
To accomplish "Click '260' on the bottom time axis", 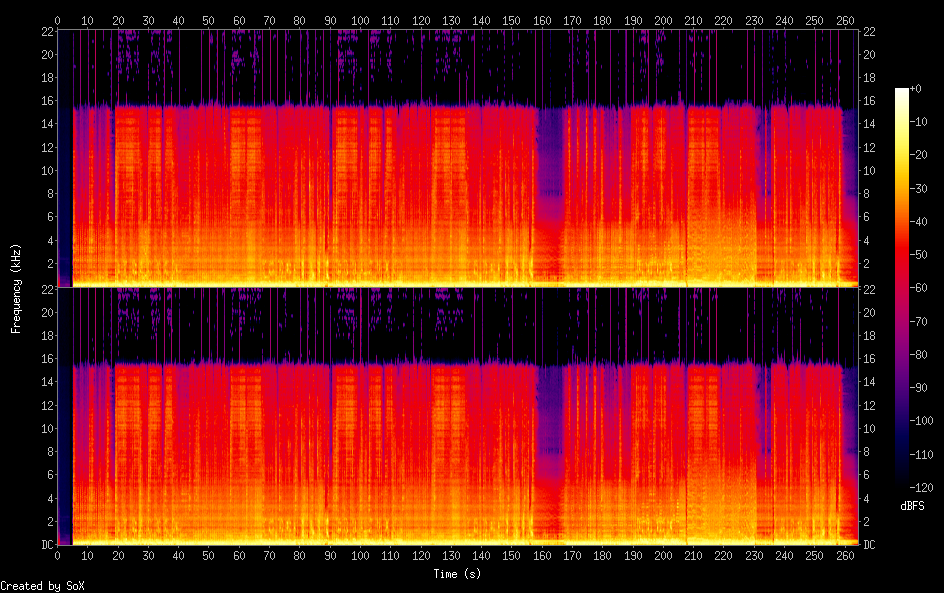I will coord(845,556).
